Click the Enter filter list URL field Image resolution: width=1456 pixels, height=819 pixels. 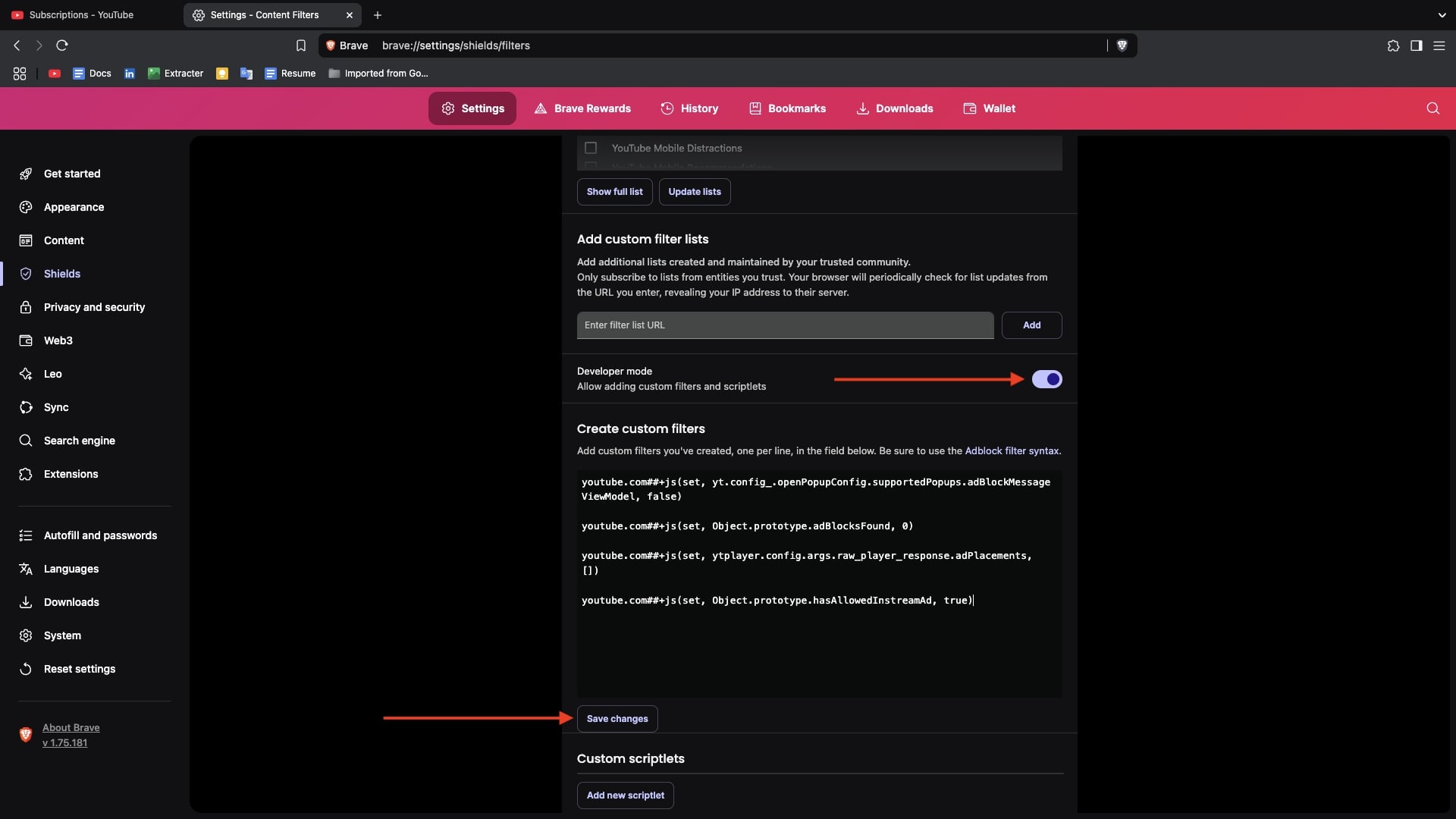pyautogui.click(x=785, y=325)
